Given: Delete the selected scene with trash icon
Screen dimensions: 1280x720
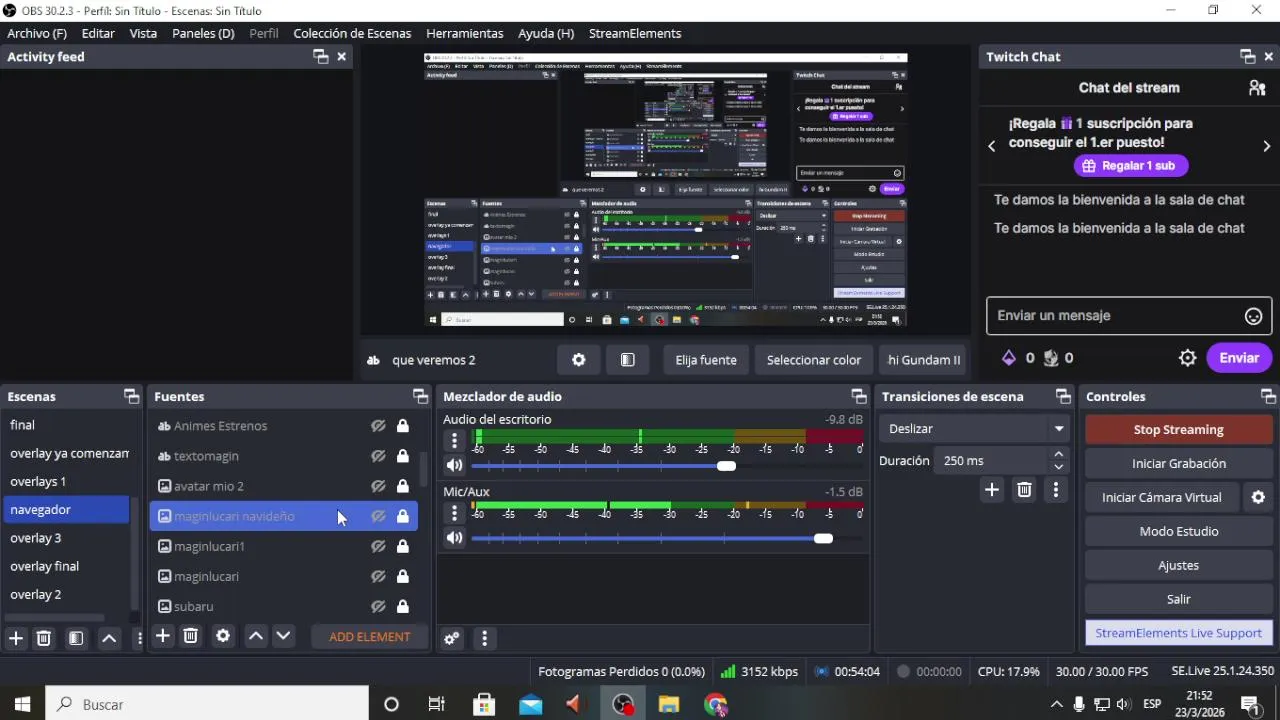Looking at the screenshot, I should point(44,637).
